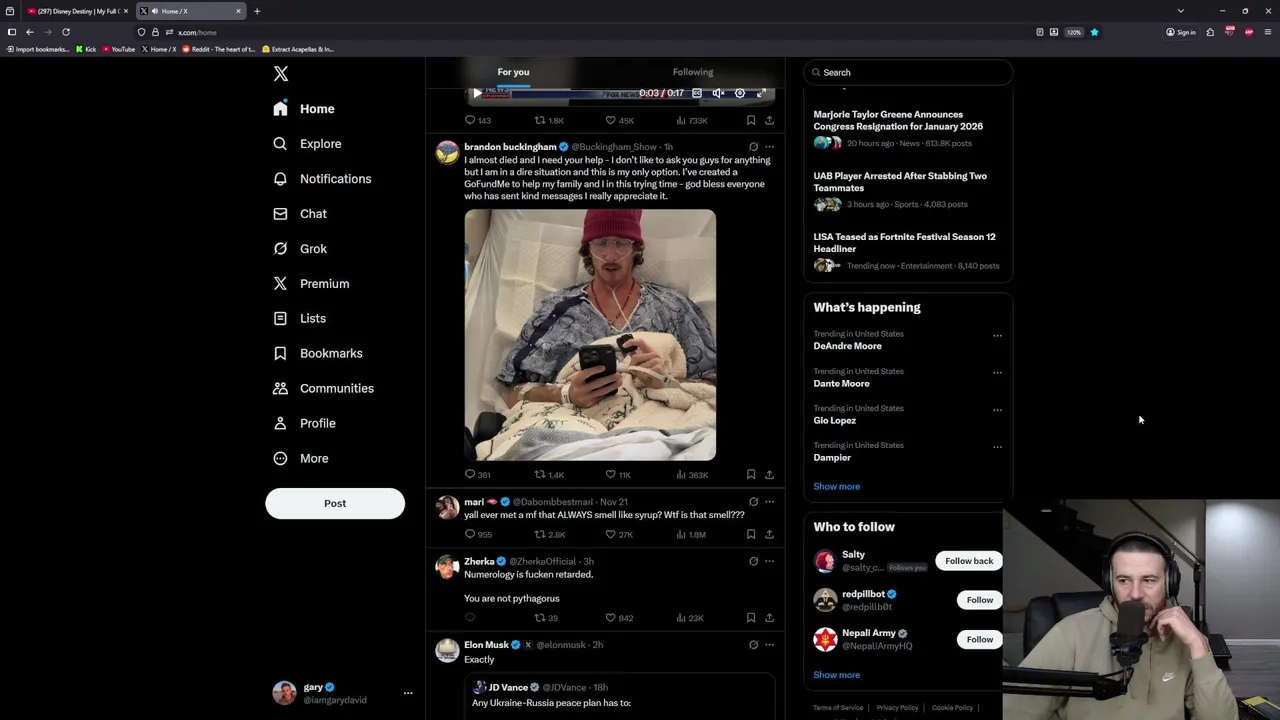Open Explore from the sidebar
Image resolution: width=1280 pixels, height=720 pixels.
click(307, 144)
